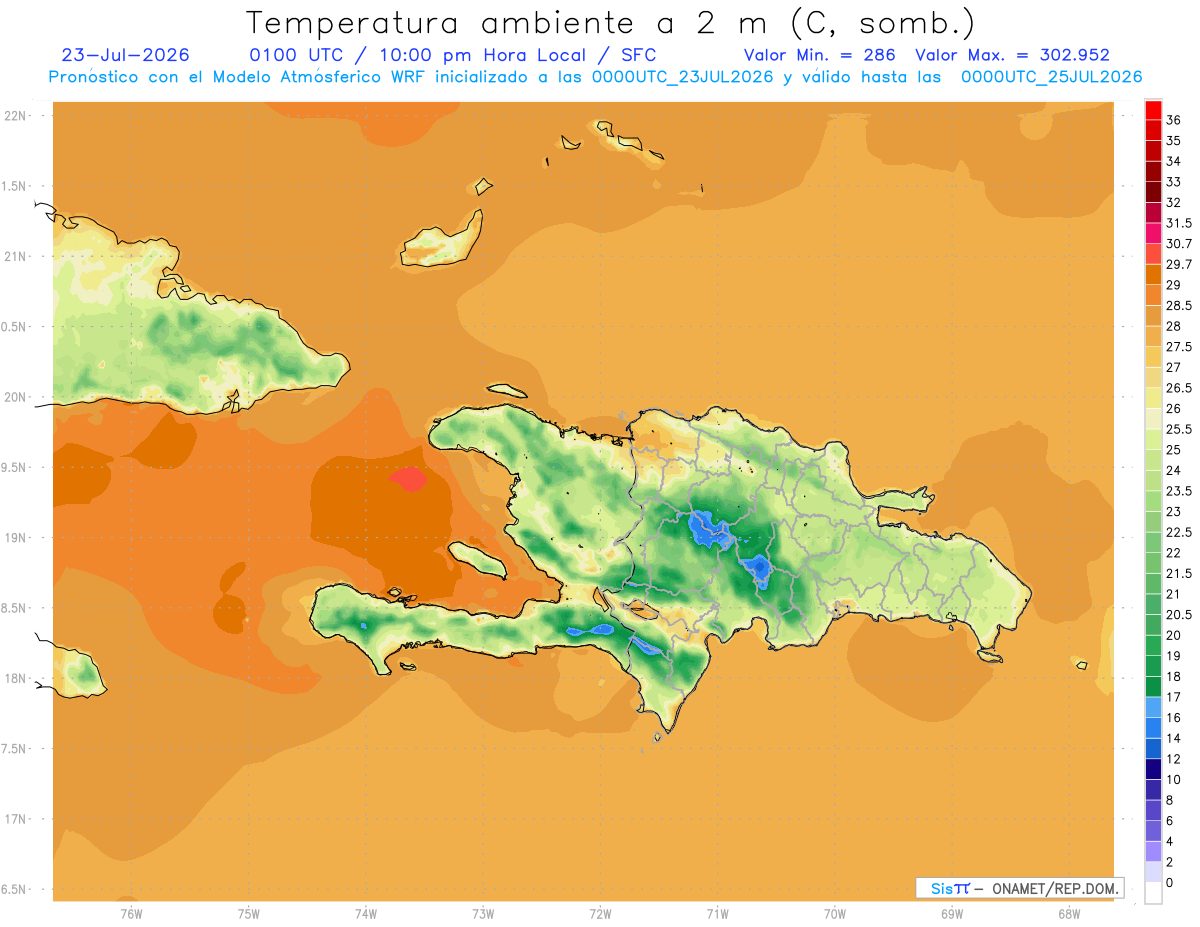Click the '26.5' legend value
The image size is (1200, 927).
coord(1178,388)
